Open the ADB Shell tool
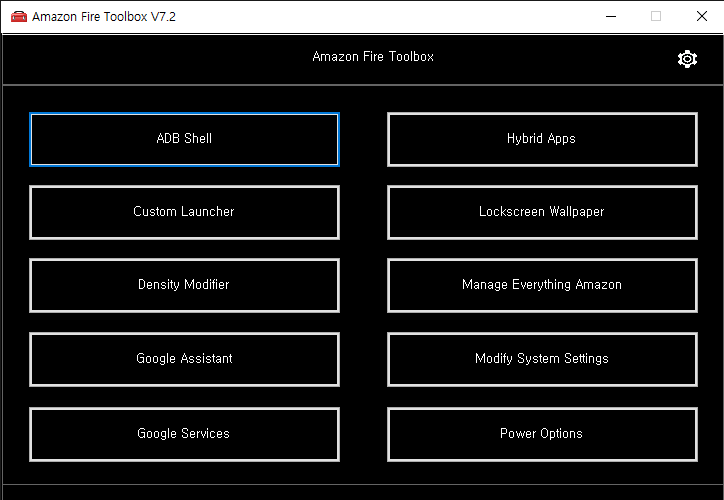The image size is (724, 500). click(x=184, y=139)
